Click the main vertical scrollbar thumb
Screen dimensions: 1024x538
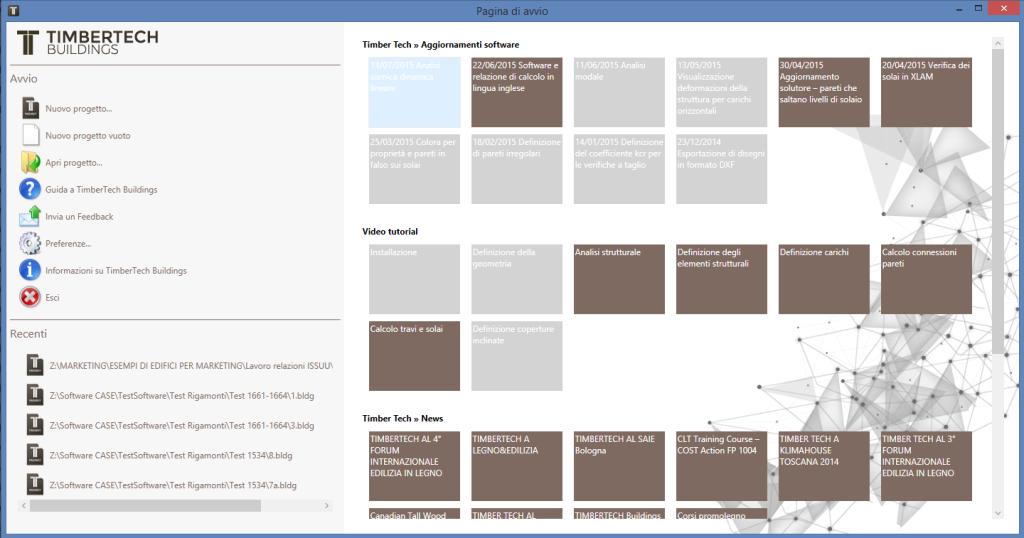point(997,202)
